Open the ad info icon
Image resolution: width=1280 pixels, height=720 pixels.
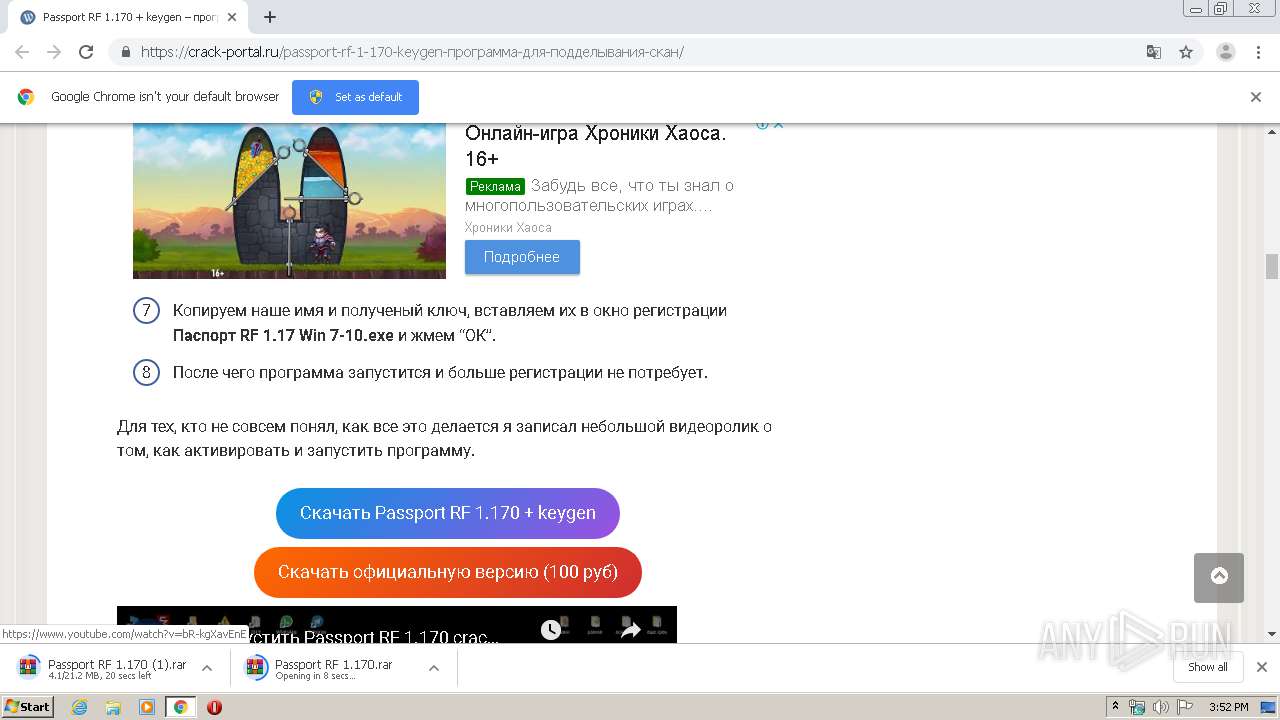coord(762,125)
